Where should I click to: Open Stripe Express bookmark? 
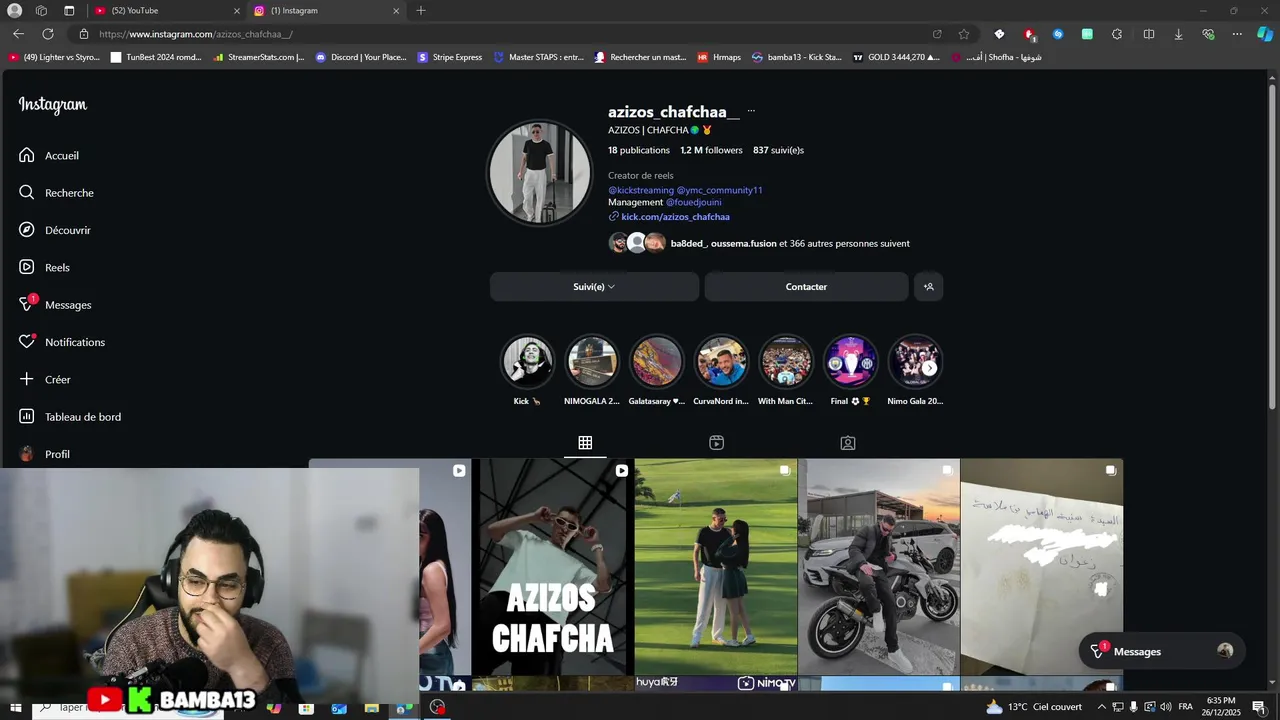click(x=450, y=57)
